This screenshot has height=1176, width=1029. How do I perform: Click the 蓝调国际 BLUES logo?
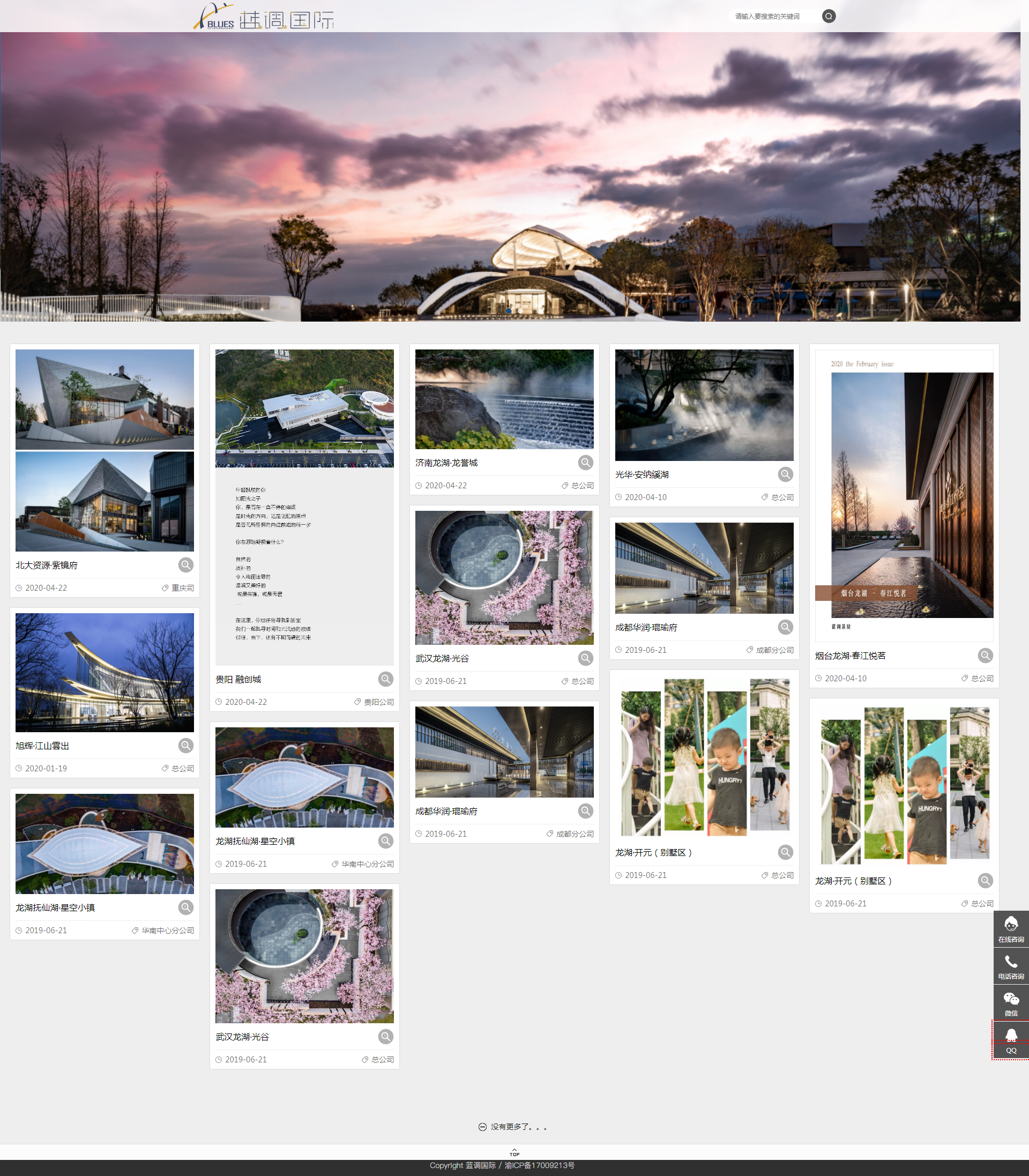264,17
